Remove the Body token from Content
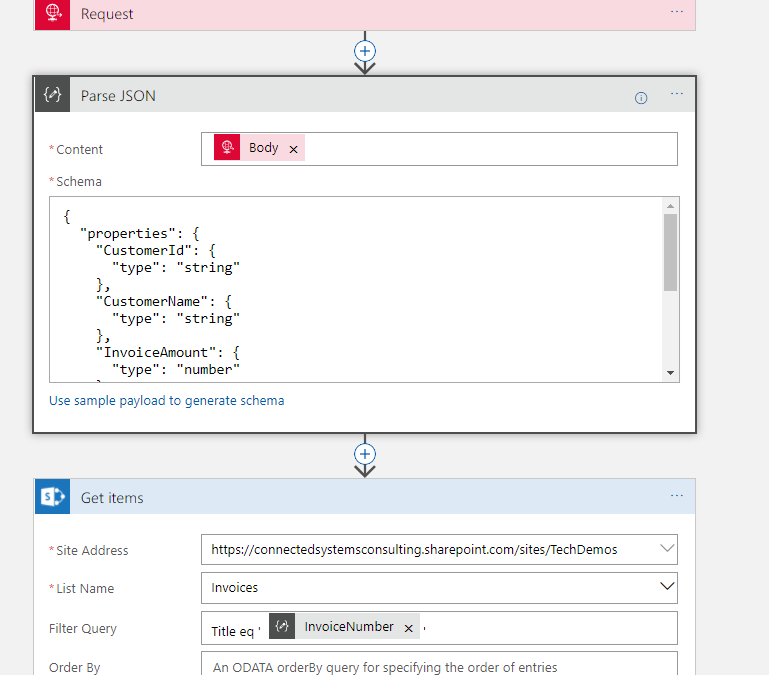 pos(293,149)
